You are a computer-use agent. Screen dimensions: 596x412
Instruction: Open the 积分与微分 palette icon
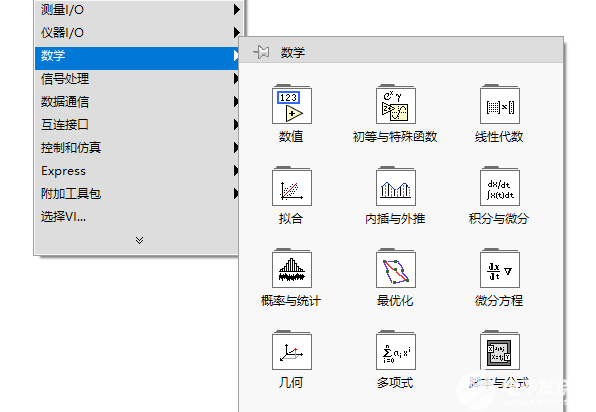pos(500,187)
